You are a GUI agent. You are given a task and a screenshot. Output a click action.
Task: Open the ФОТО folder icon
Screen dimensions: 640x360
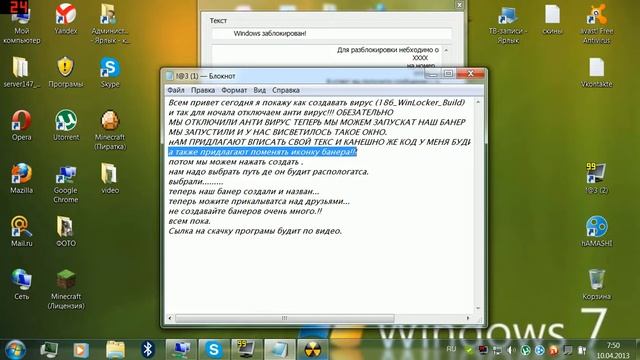pos(66,231)
